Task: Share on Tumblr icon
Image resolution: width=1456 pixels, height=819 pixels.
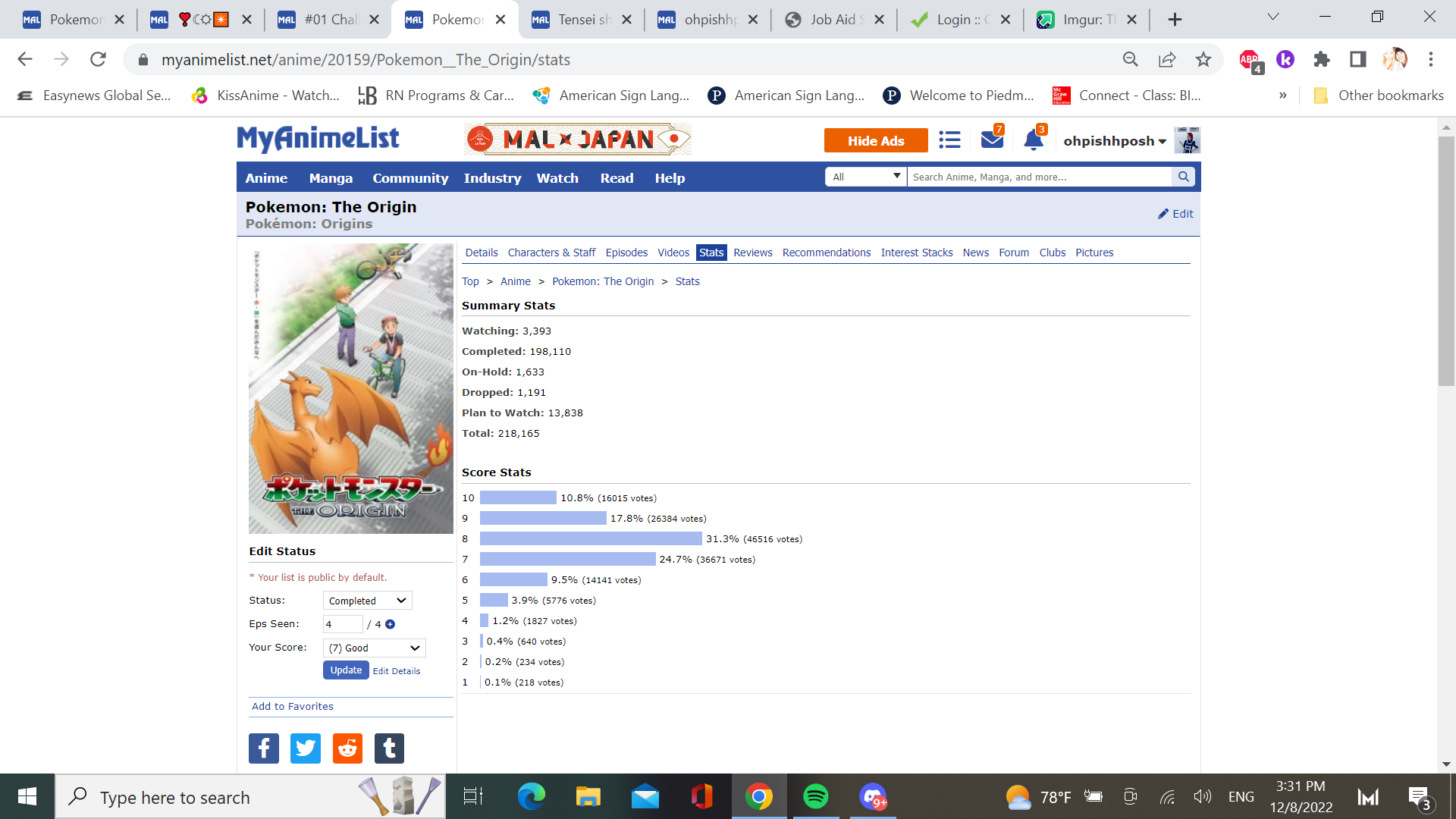Action: [389, 748]
